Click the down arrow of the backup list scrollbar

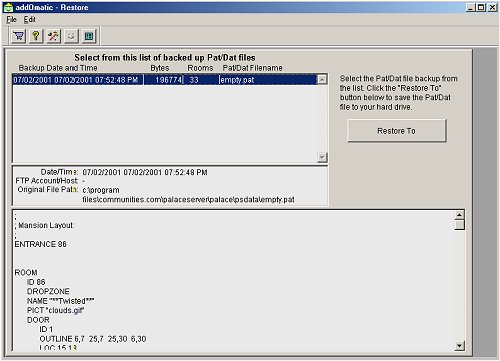point(322,157)
